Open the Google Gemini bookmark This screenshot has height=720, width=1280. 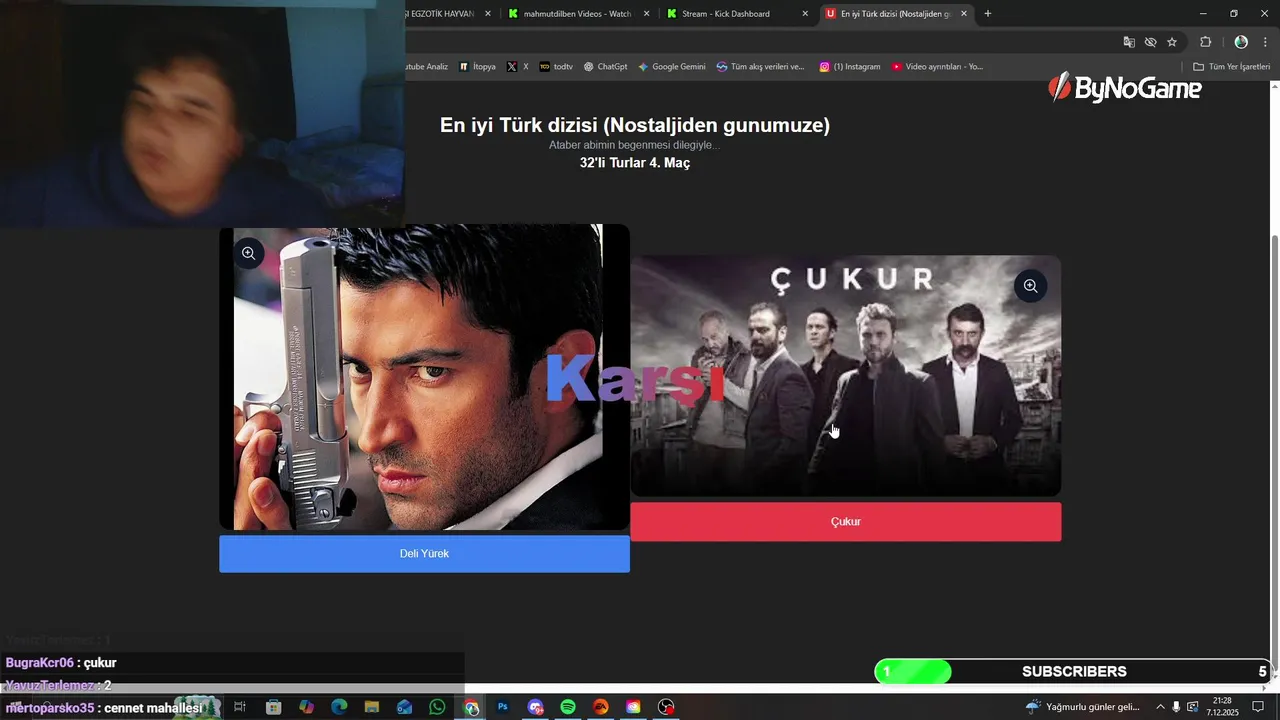coord(672,67)
